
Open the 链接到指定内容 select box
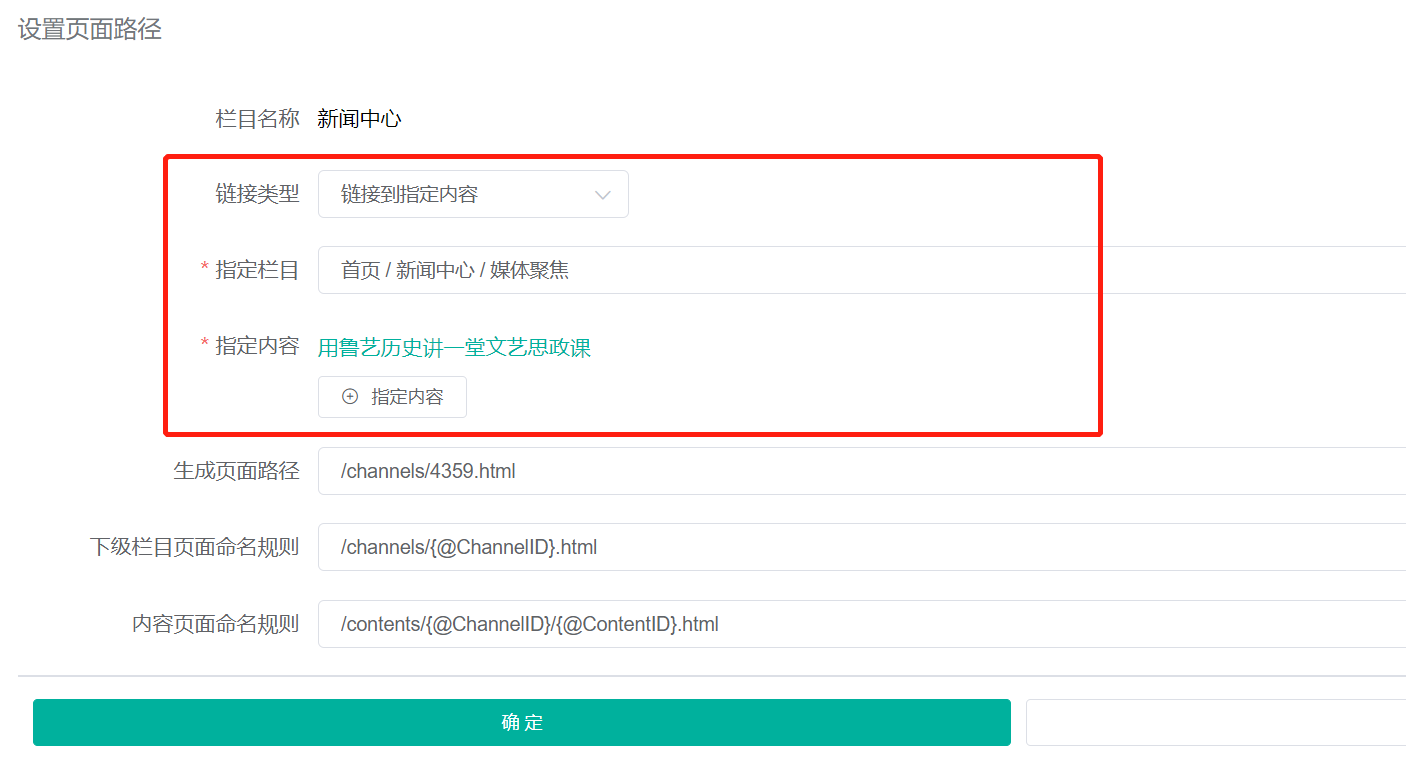point(460,195)
